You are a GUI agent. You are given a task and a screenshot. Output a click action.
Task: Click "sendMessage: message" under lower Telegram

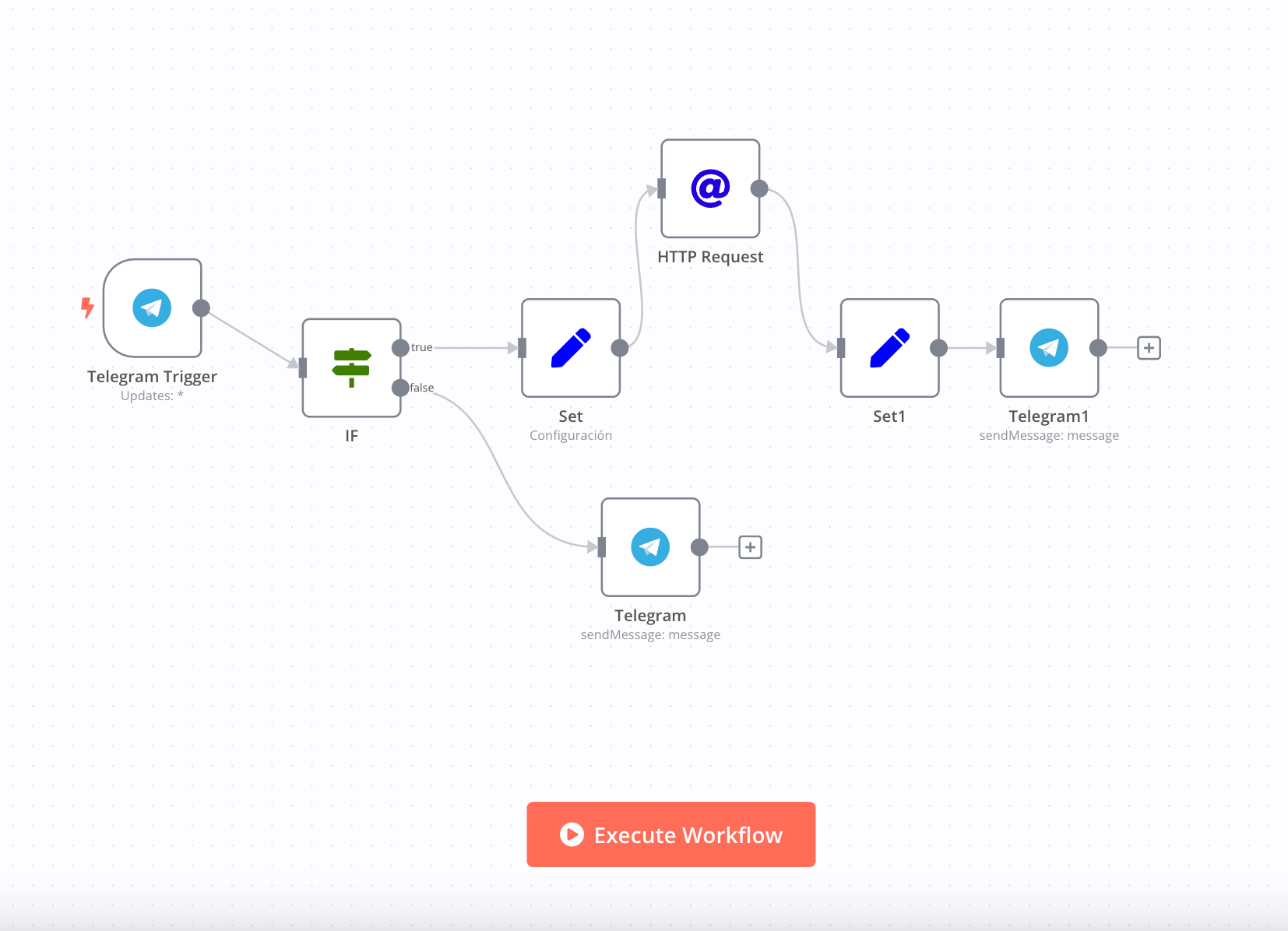coord(650,634)
